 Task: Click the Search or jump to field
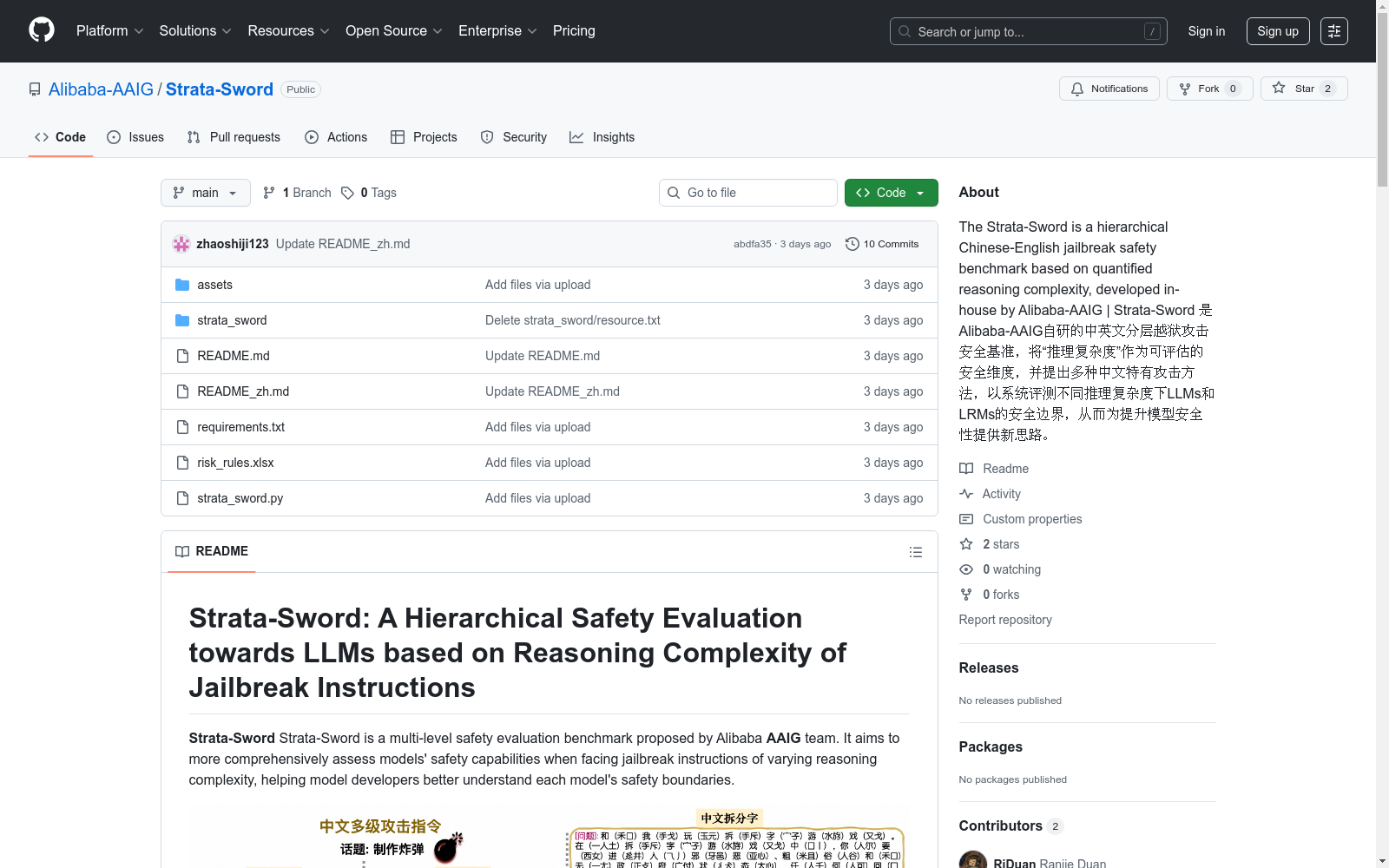[1029, 31]
